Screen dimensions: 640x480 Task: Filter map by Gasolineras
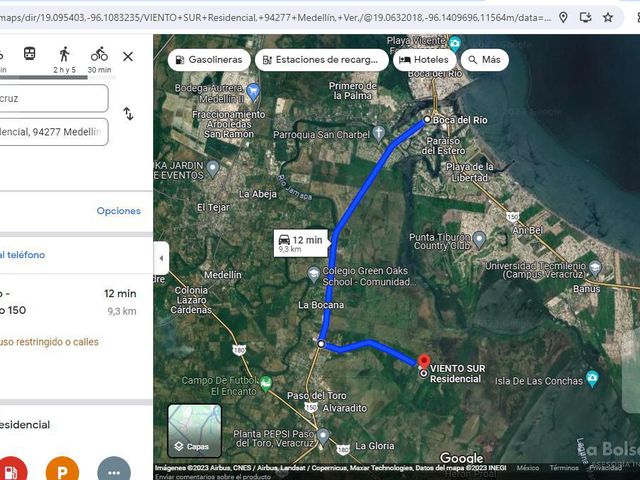click(209, 60)
